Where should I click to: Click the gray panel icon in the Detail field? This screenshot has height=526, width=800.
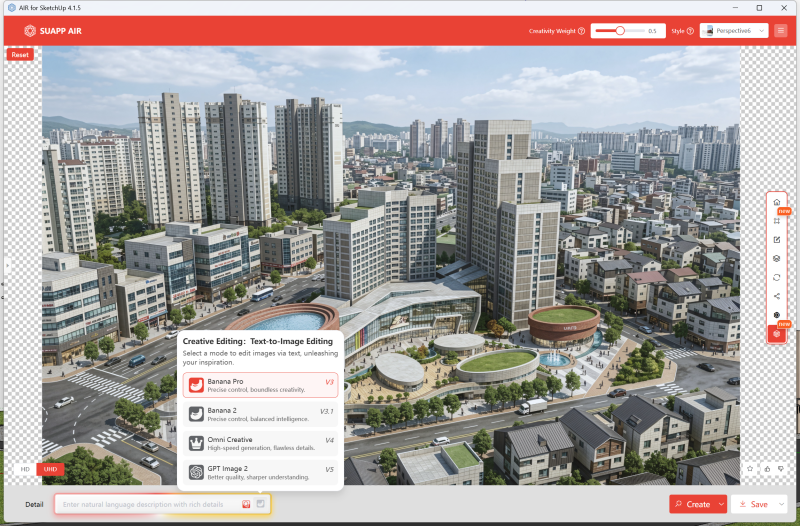(260, 504)
